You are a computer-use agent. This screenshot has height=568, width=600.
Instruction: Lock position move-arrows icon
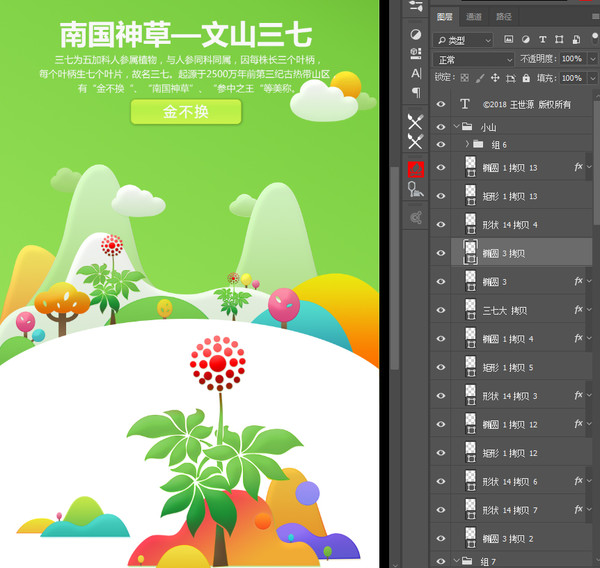(x=495, y=78)
